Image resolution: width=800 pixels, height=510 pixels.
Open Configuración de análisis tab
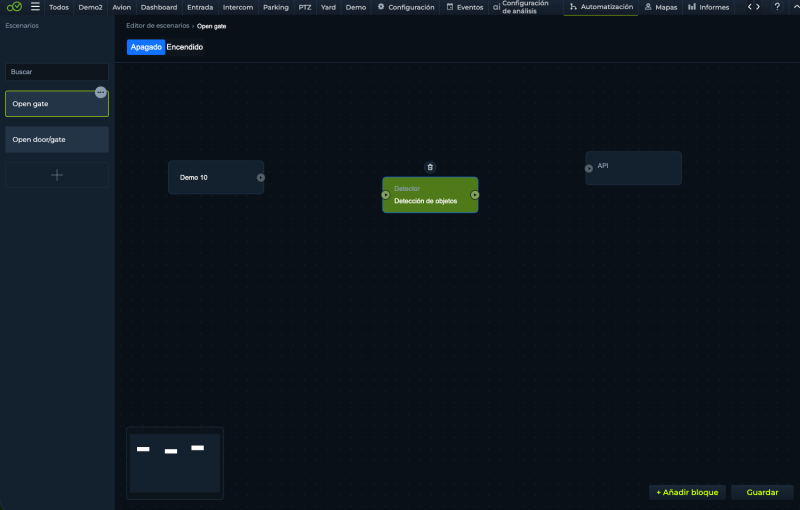pos(520,7)
